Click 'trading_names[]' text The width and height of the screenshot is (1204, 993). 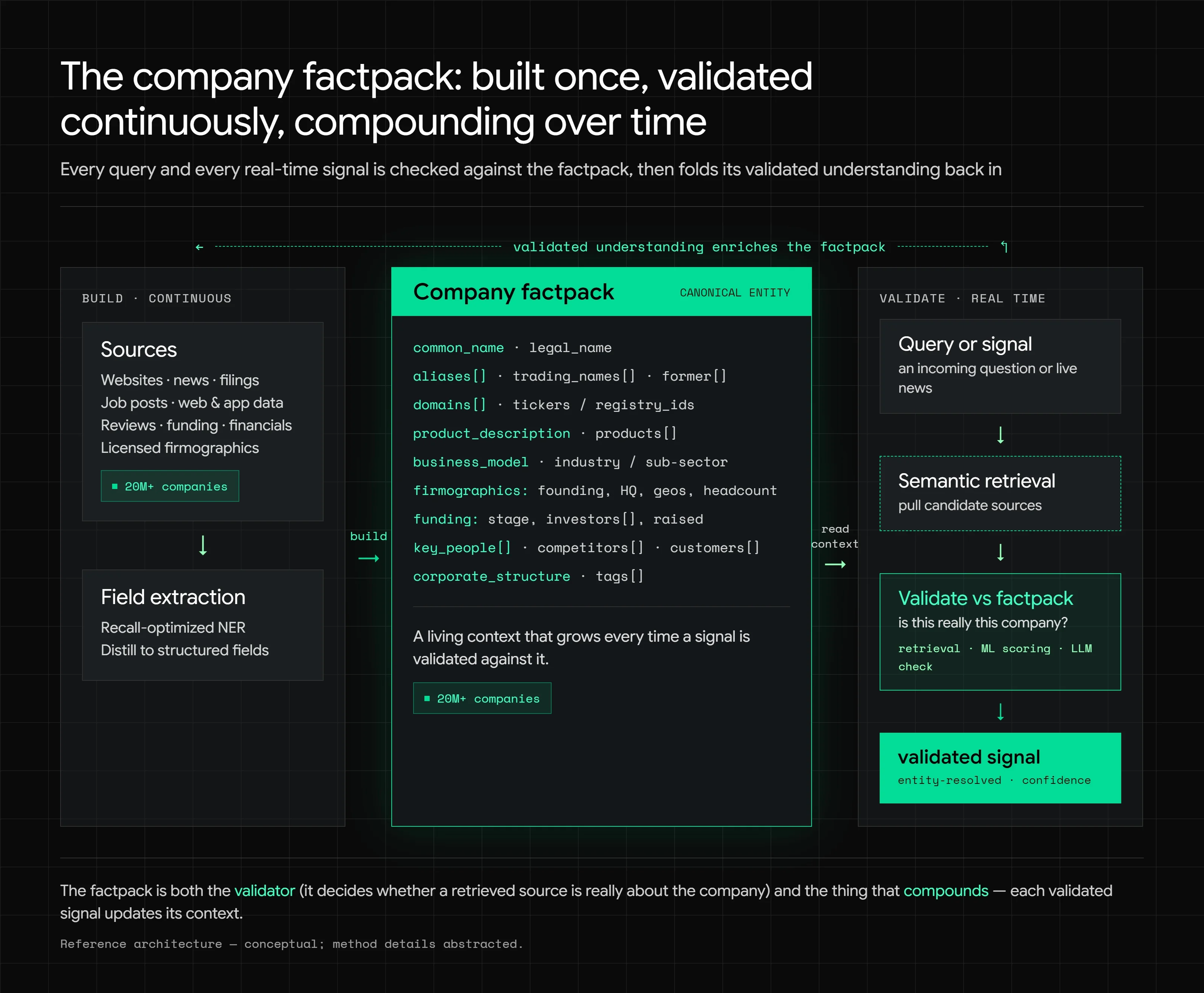(574, 377)
